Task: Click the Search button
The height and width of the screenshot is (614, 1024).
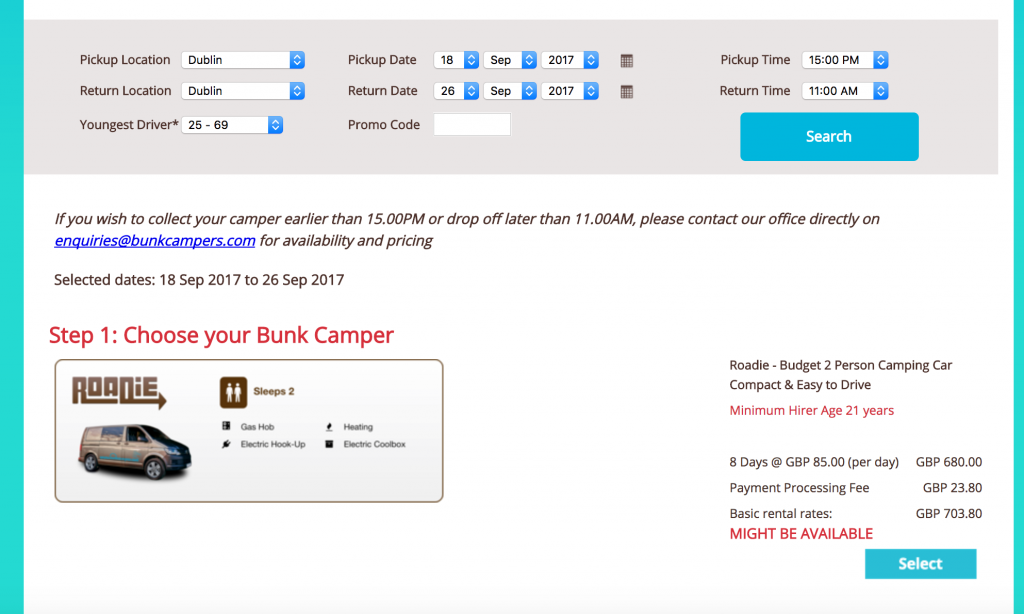Action: (829, 137)
